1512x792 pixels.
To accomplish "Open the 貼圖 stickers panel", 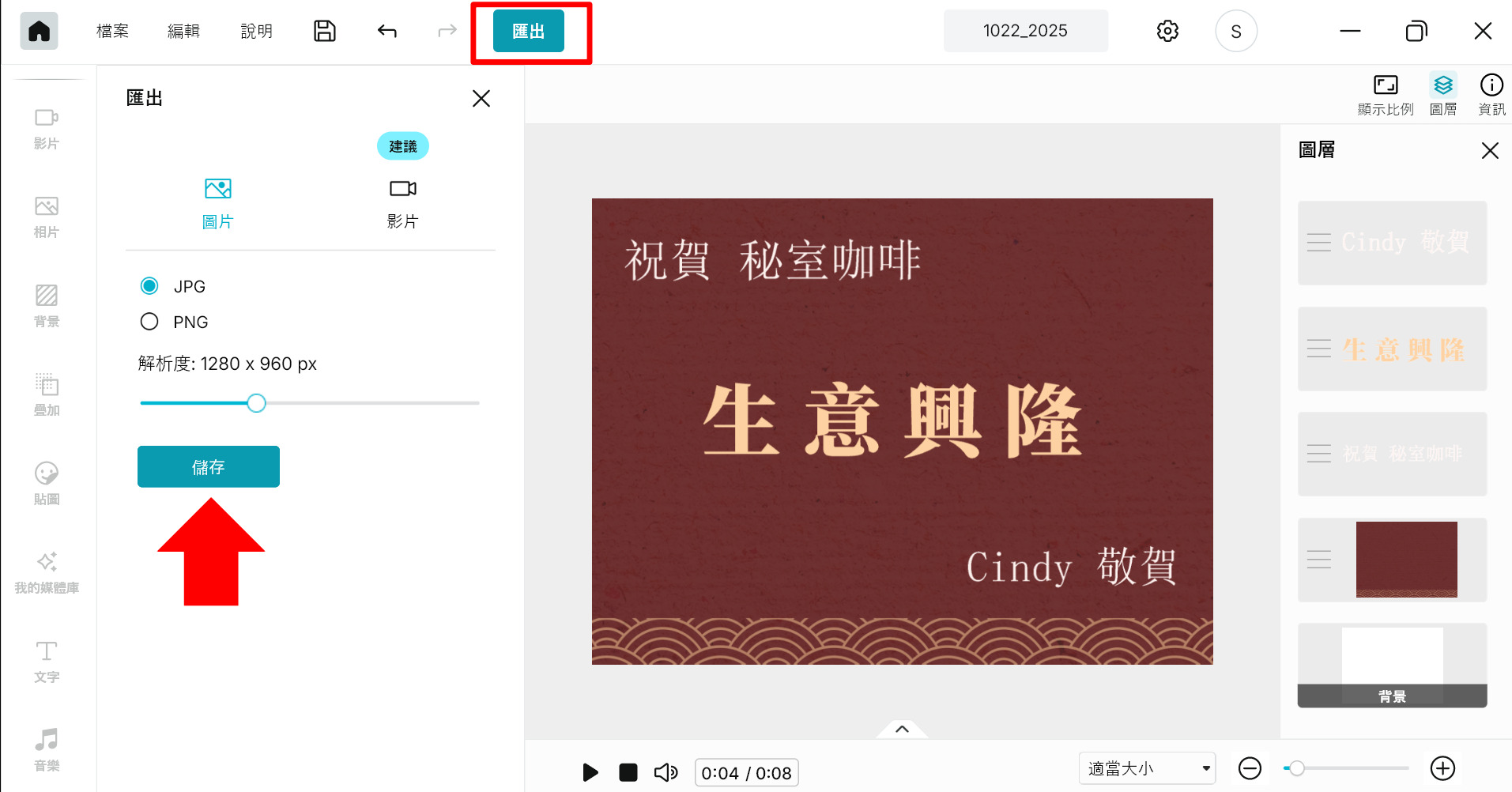I will pyautogui.click(x=47, y=484).
